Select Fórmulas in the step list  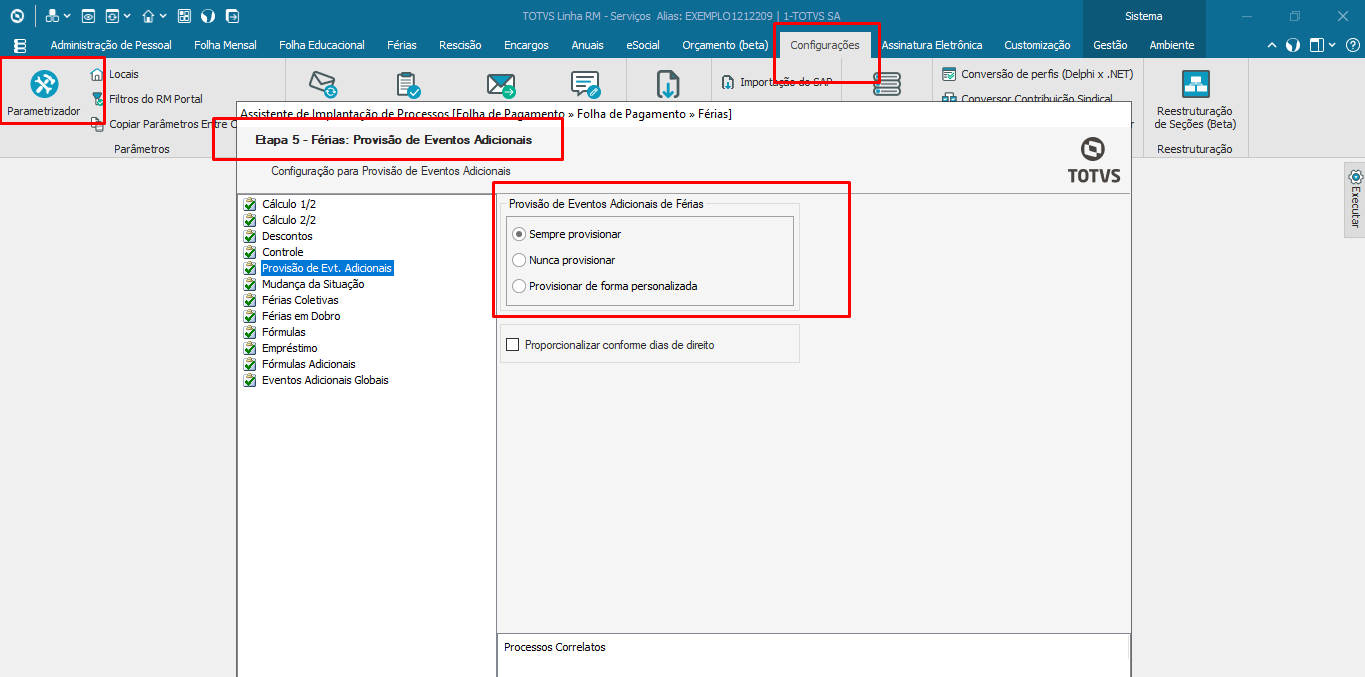pos(284,332)
